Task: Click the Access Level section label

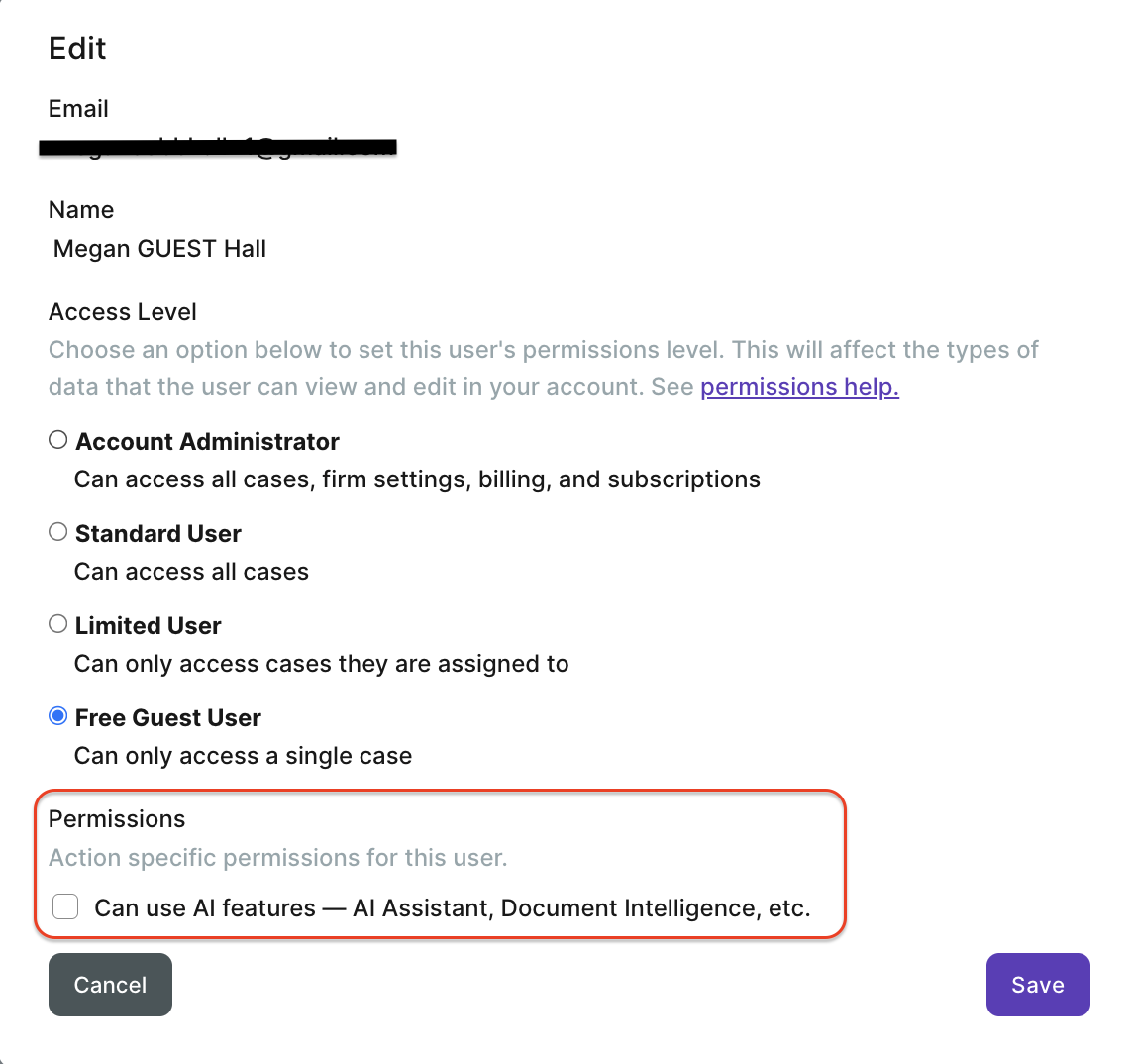Action: [x=122, y=311]
